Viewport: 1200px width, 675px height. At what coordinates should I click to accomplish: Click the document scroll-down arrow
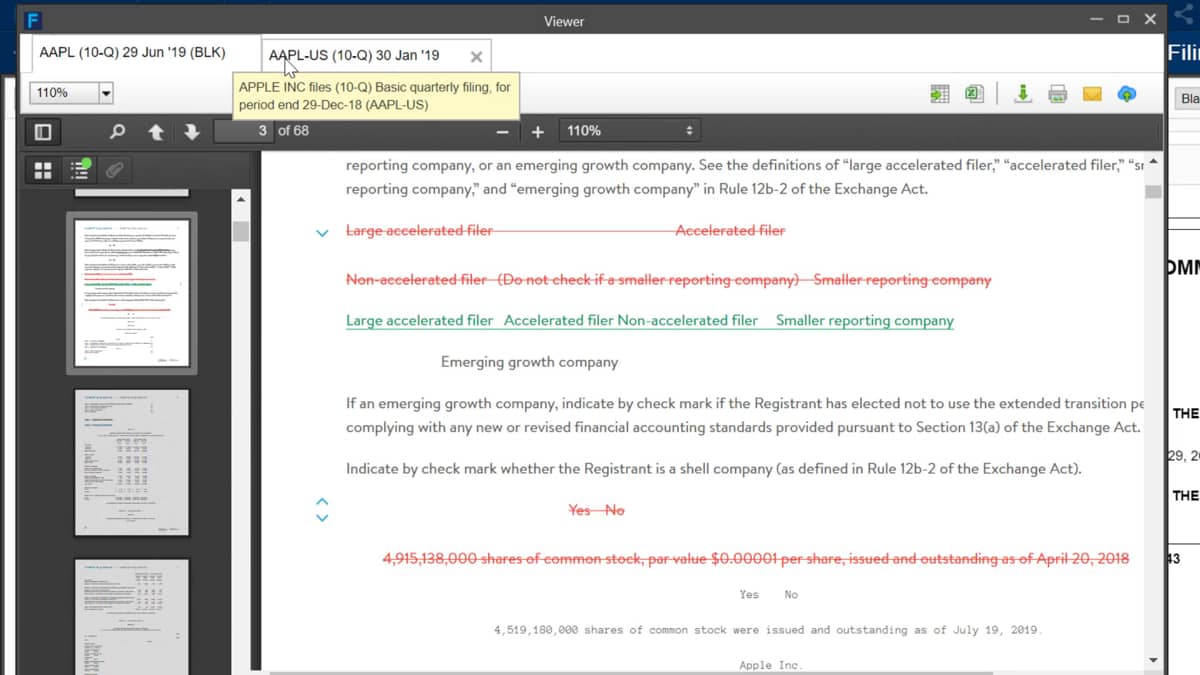tap(1153, 661)
